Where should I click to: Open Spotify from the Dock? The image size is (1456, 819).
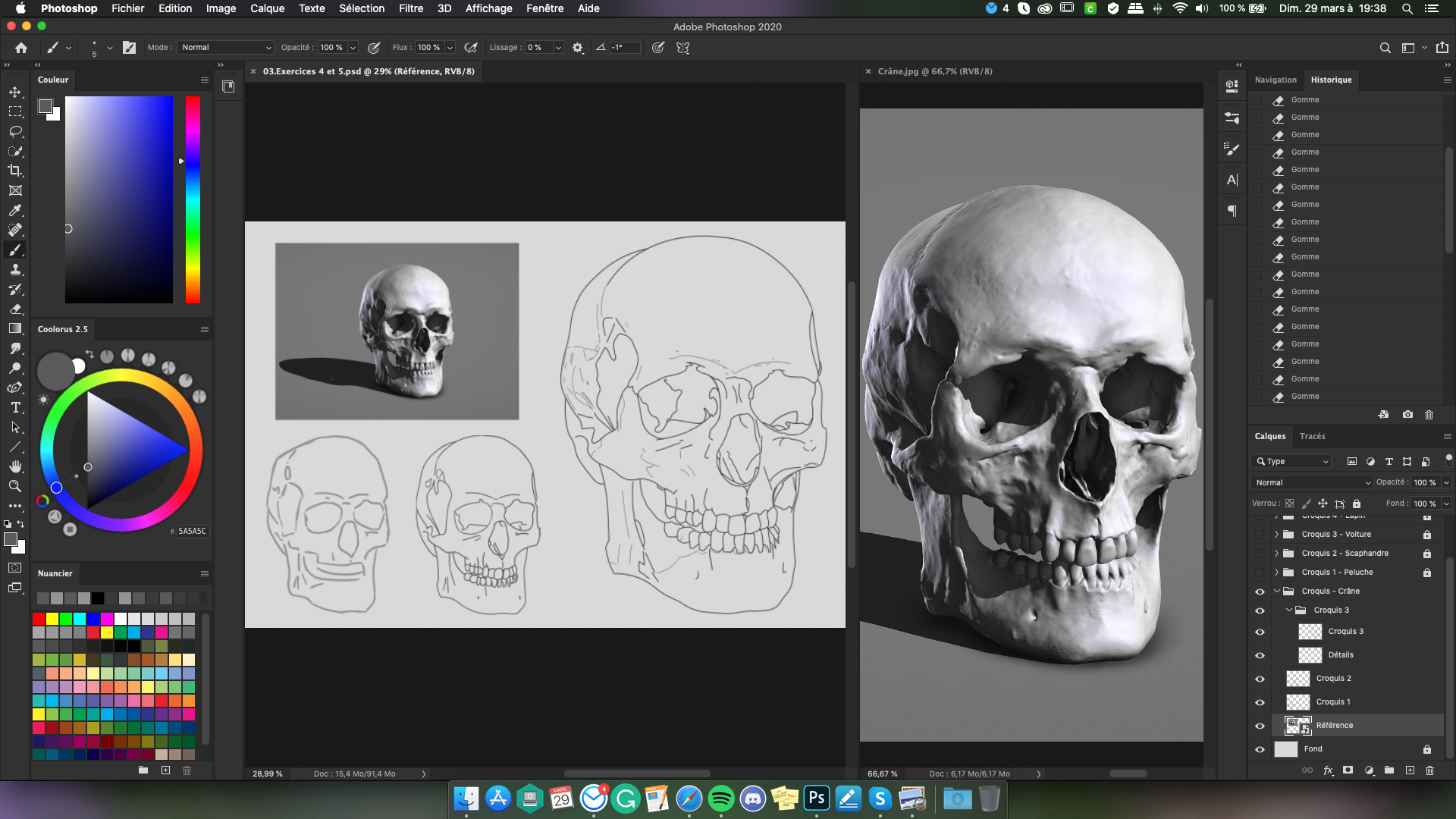pos(720,799)
